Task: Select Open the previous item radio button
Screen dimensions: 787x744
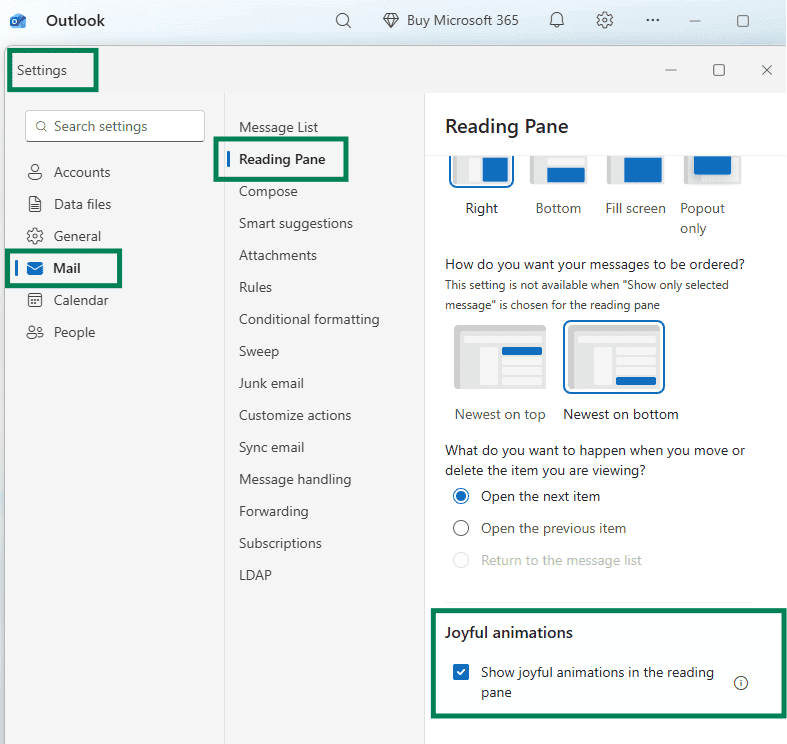Action: coord(461,528)
